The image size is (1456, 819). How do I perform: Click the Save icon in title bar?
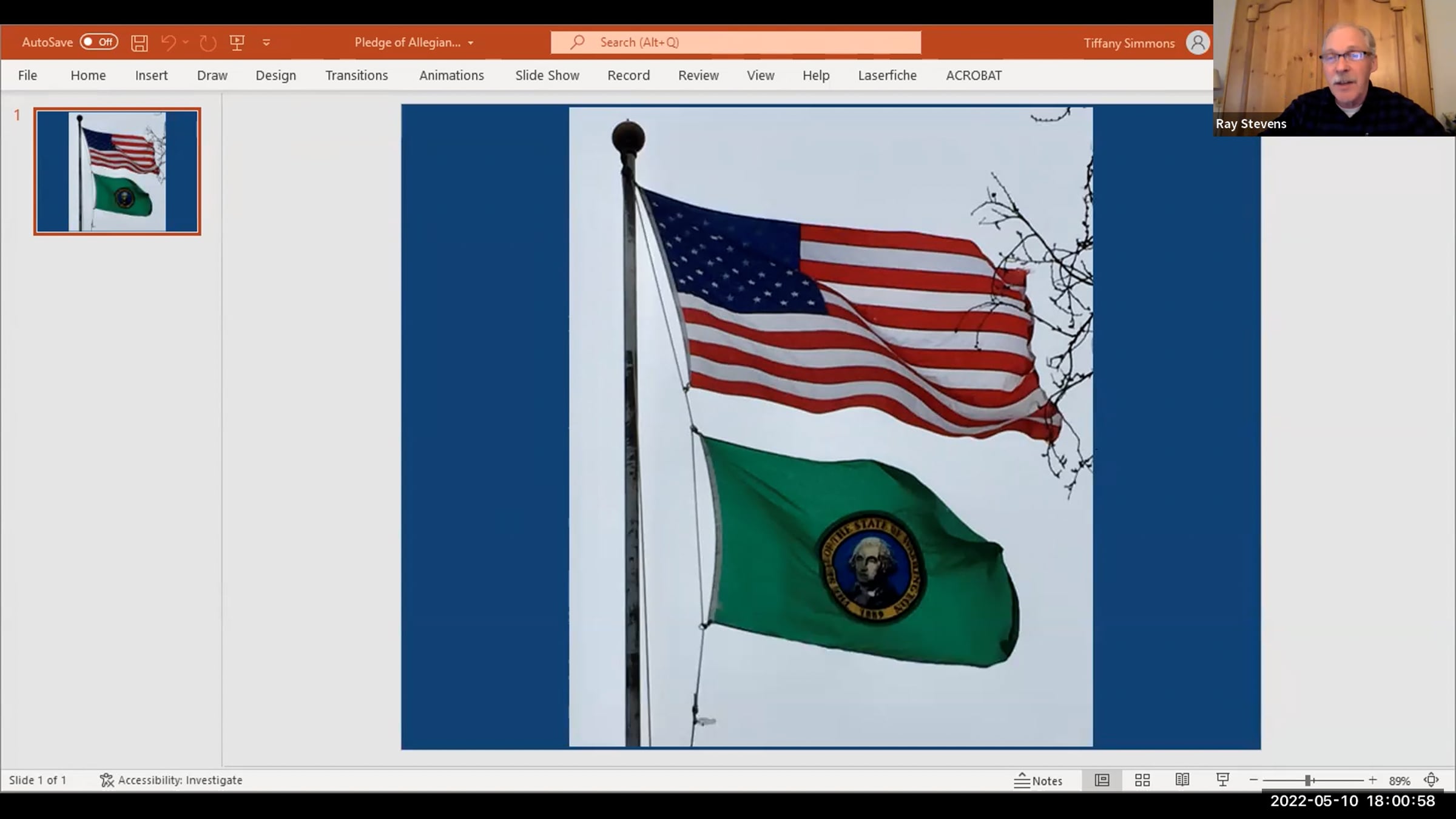(x=140, y=42)
